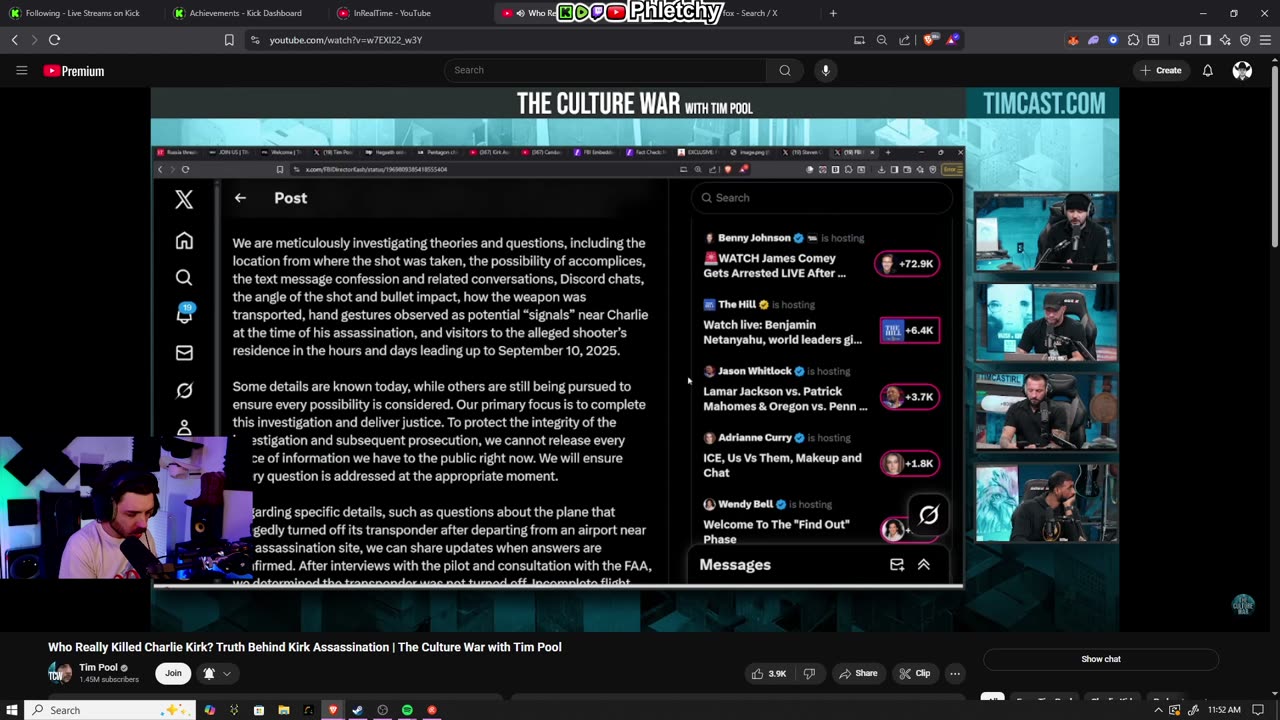Click the Create button
The height and width of the screenshot is (720, 1280).
pos(1161,70)
